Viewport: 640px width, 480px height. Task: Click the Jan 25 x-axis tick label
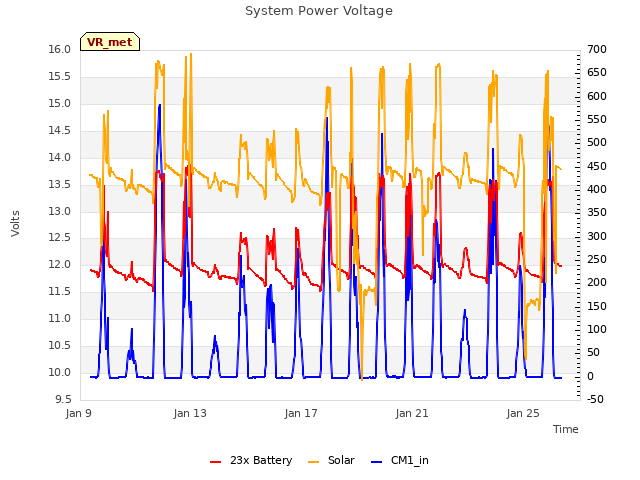tap(523, 413)
